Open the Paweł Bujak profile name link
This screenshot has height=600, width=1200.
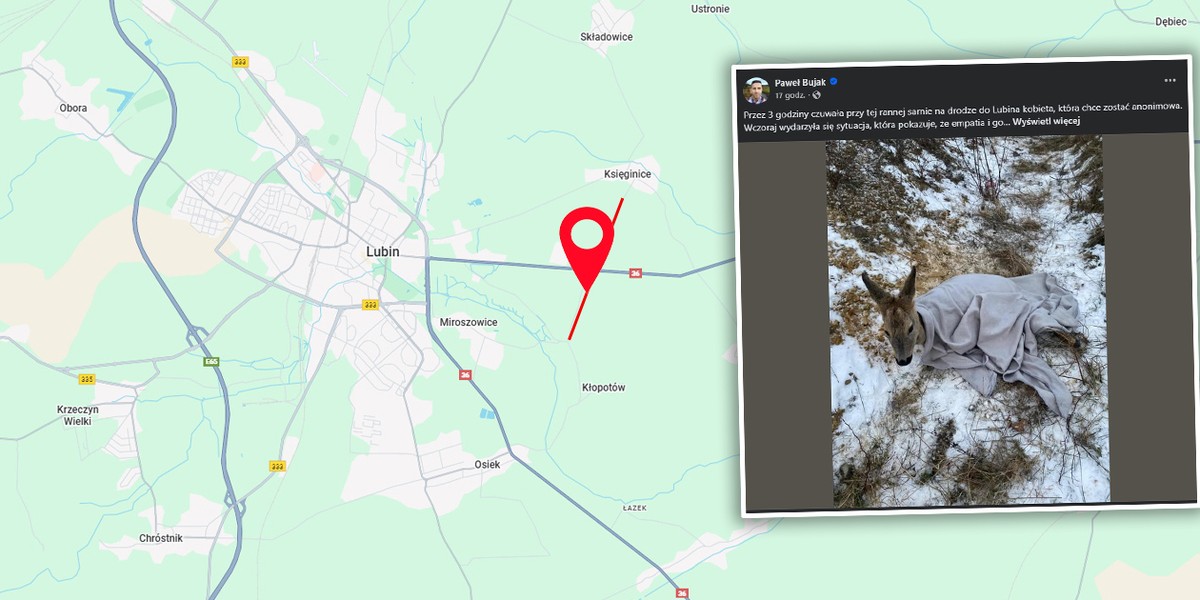[x=799, y=83]
